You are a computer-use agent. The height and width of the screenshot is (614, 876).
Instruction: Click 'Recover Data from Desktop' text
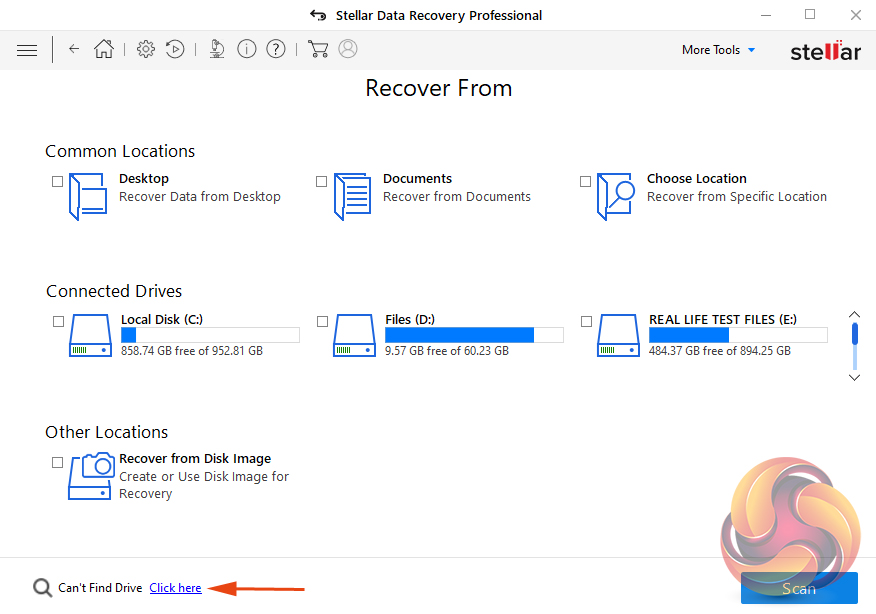200,197
